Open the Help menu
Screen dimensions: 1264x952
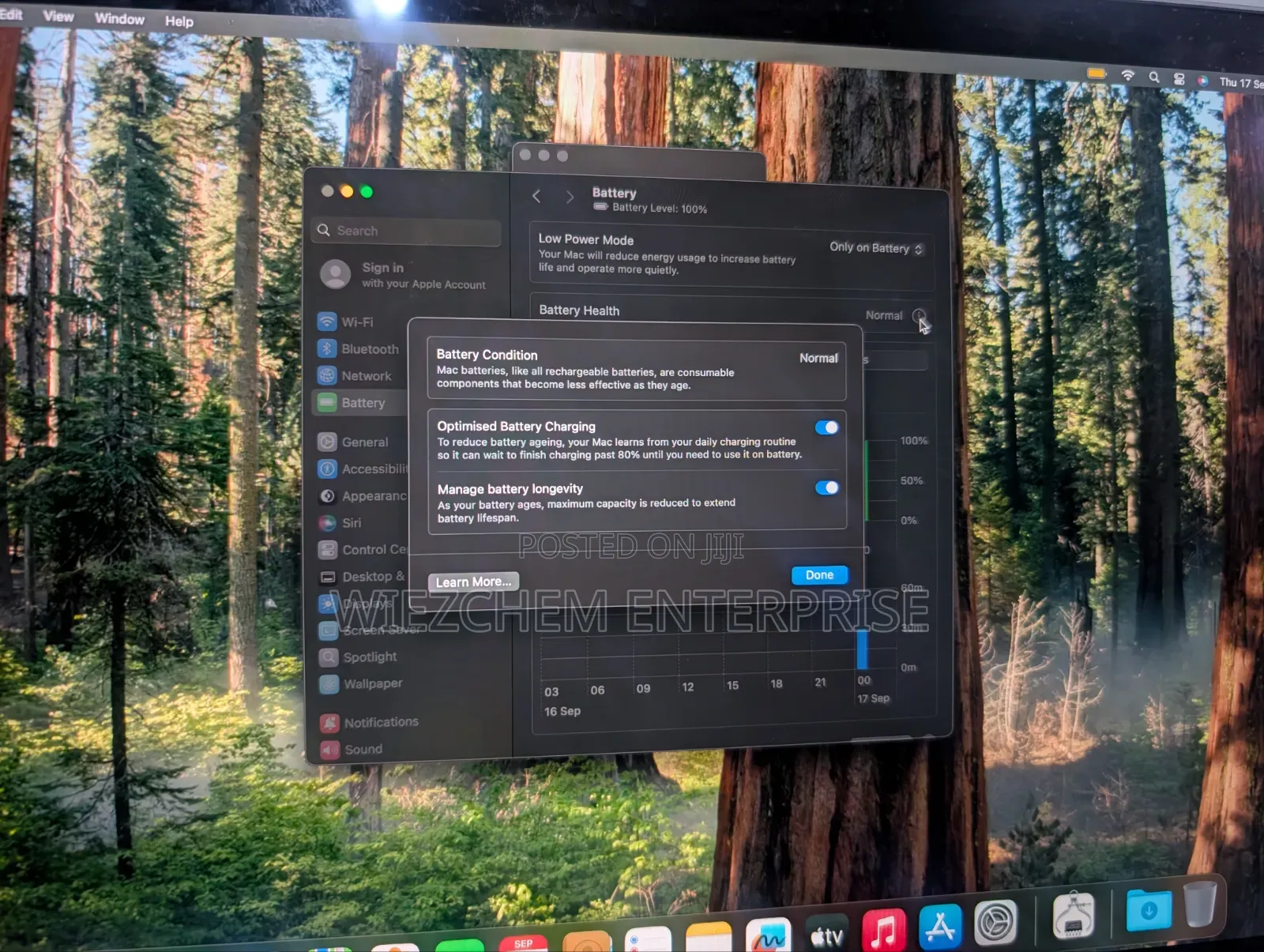coord(179,21)
